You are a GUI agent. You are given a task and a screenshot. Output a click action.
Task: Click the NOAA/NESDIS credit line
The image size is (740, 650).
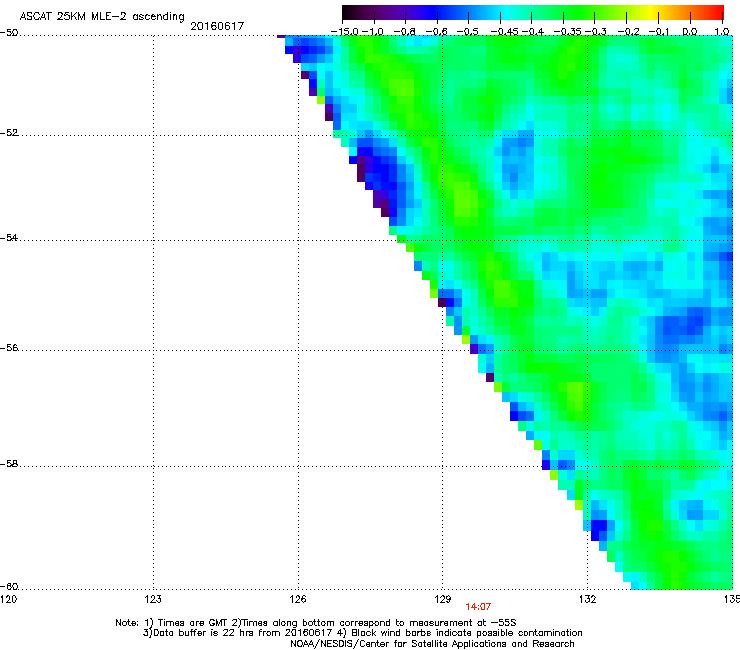pos(432,644)
